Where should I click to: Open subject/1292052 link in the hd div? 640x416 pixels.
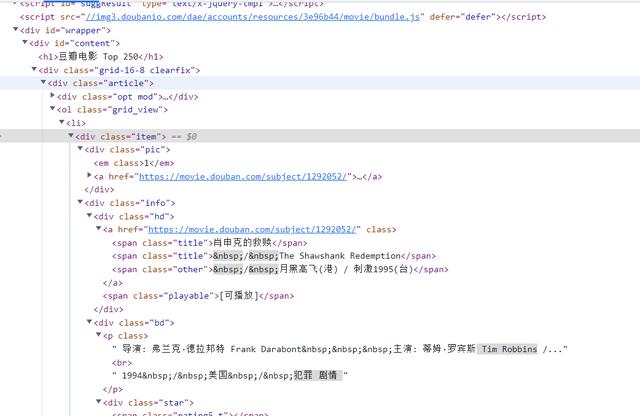tap(252, 229)
